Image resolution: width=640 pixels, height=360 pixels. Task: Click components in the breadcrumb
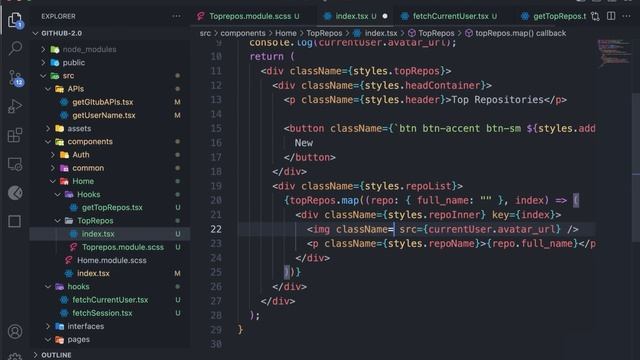[243, 33]
